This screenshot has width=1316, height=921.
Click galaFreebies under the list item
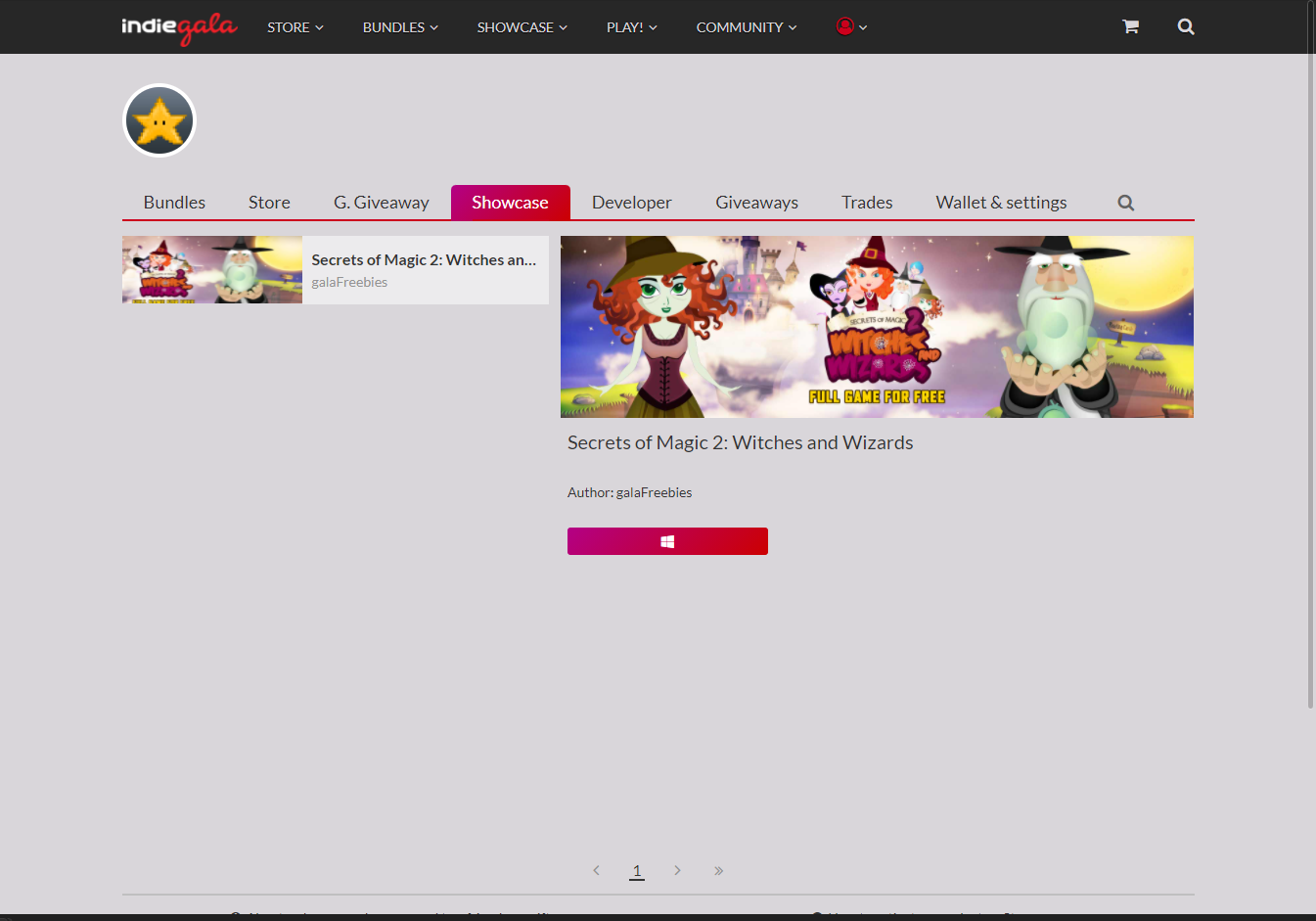349,282
